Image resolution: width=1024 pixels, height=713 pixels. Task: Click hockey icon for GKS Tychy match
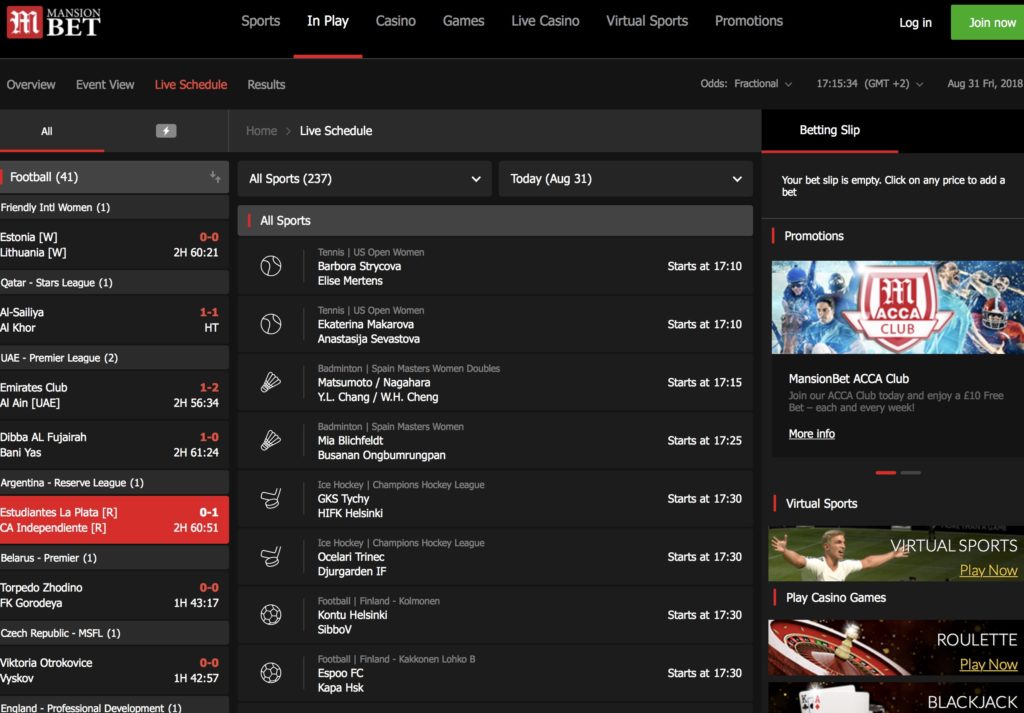[x=271, y=499]
